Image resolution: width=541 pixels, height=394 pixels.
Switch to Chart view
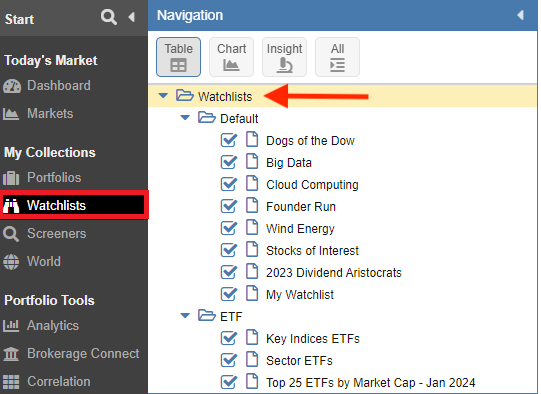(x=232, y=57)
